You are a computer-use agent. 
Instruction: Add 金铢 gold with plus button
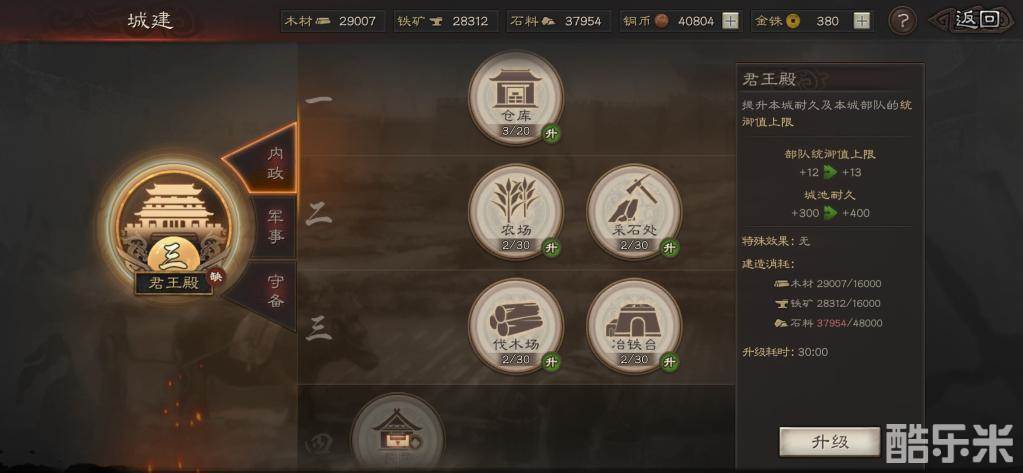tap(862, 22)
